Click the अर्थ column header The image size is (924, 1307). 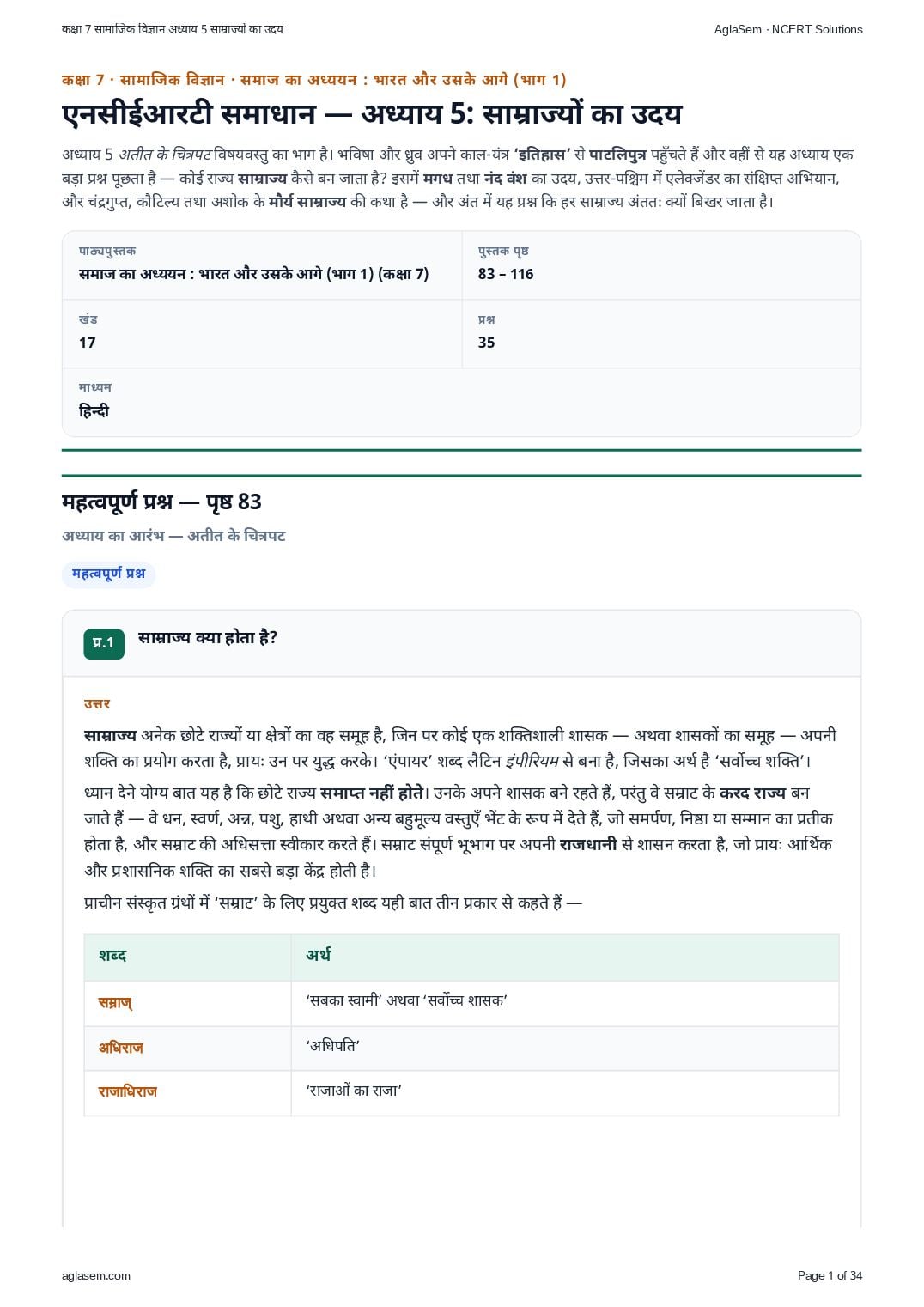(318, 956)
